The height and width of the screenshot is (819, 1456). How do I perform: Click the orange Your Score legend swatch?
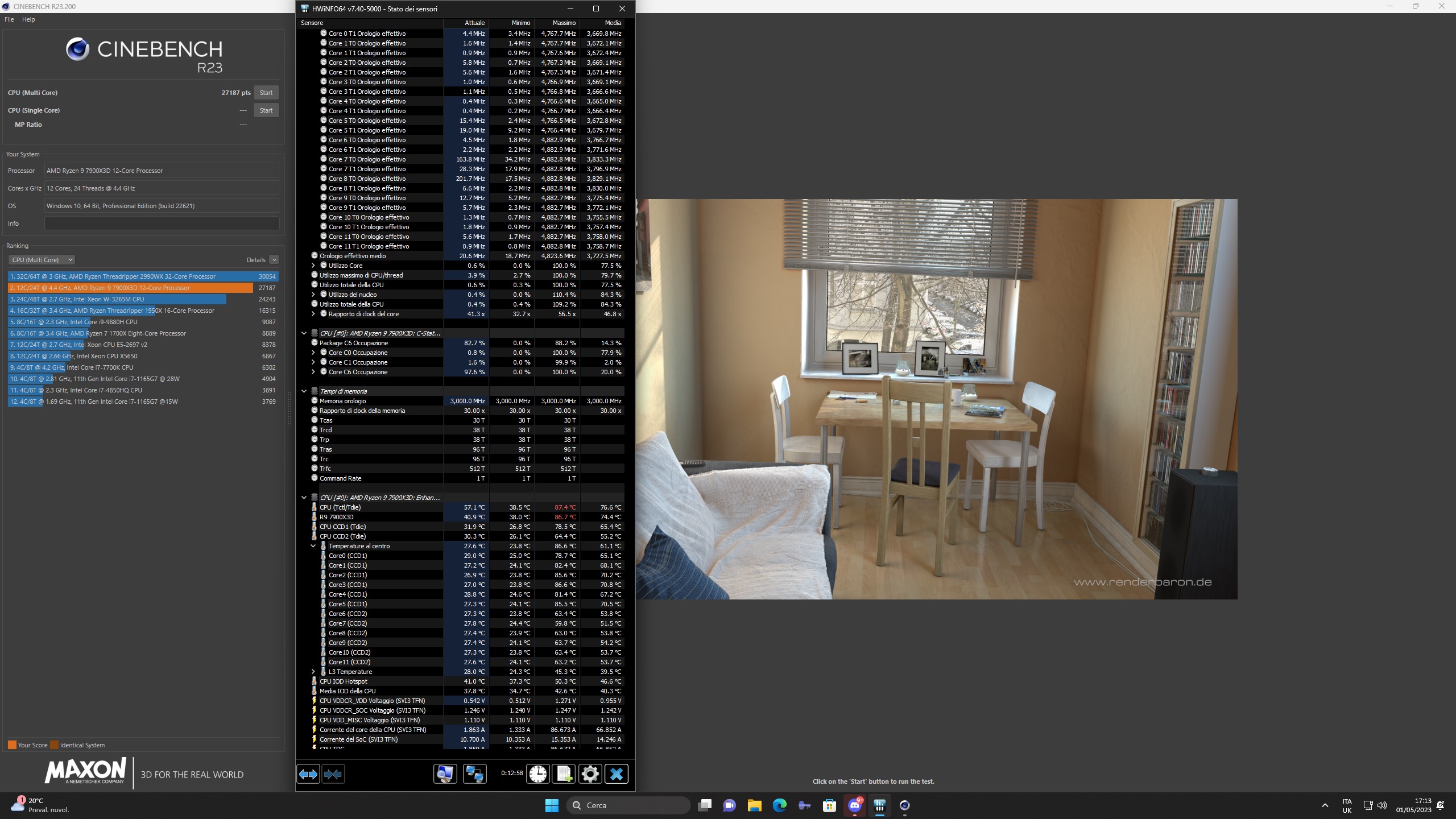(x=12, y=744)
